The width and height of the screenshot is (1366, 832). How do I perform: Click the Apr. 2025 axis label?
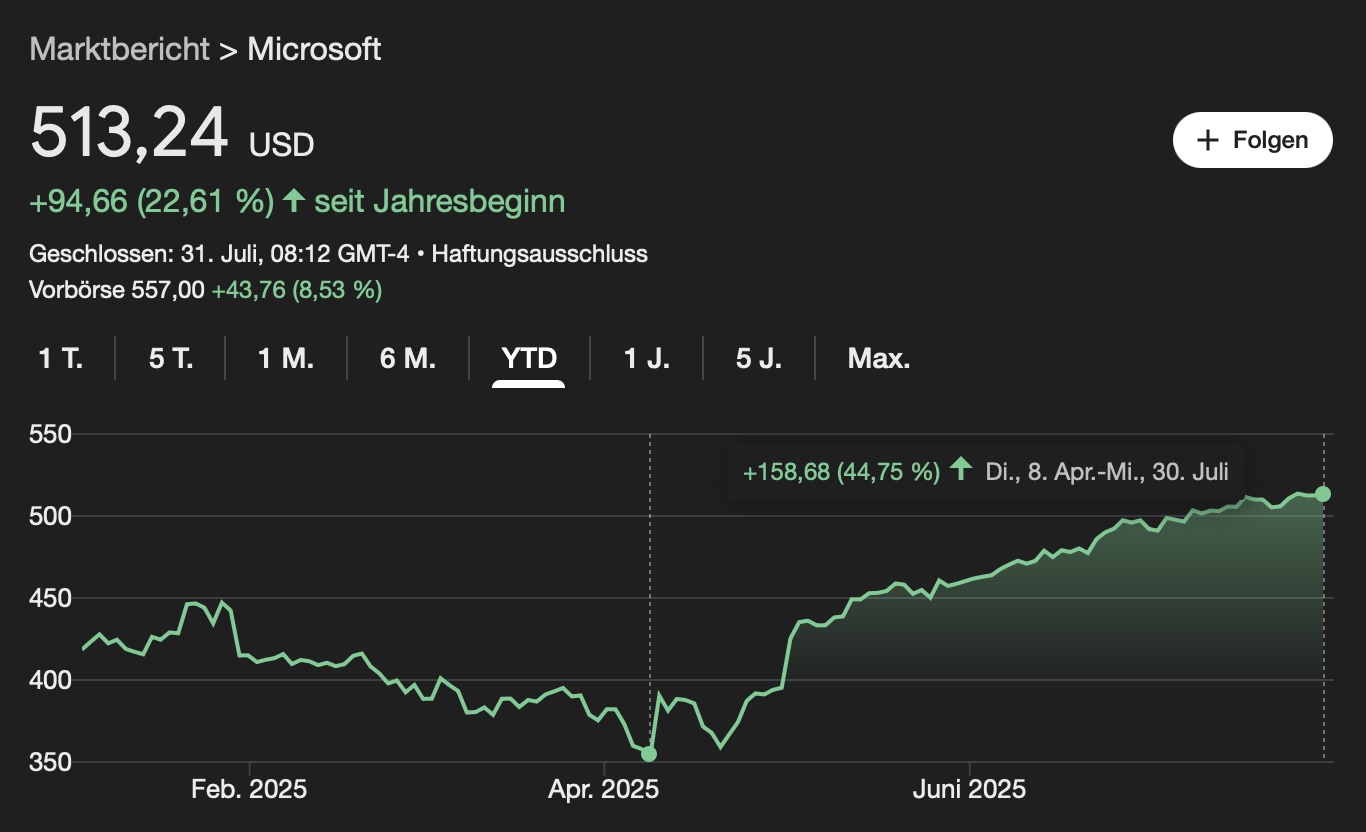(x=604, y=790)
